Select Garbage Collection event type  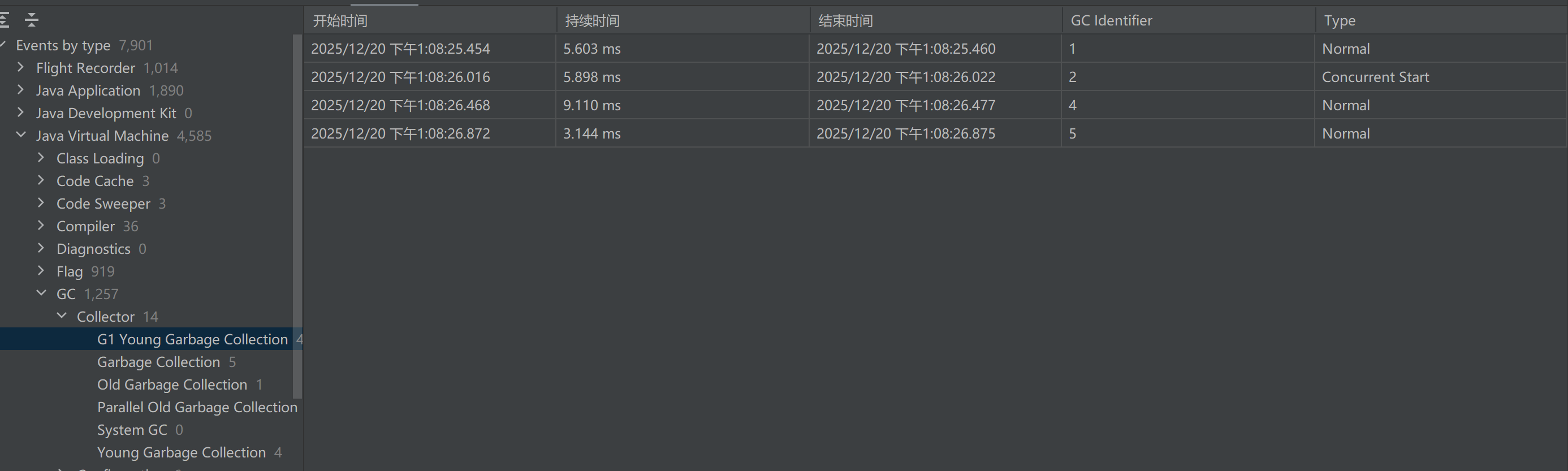click(158, 362)
